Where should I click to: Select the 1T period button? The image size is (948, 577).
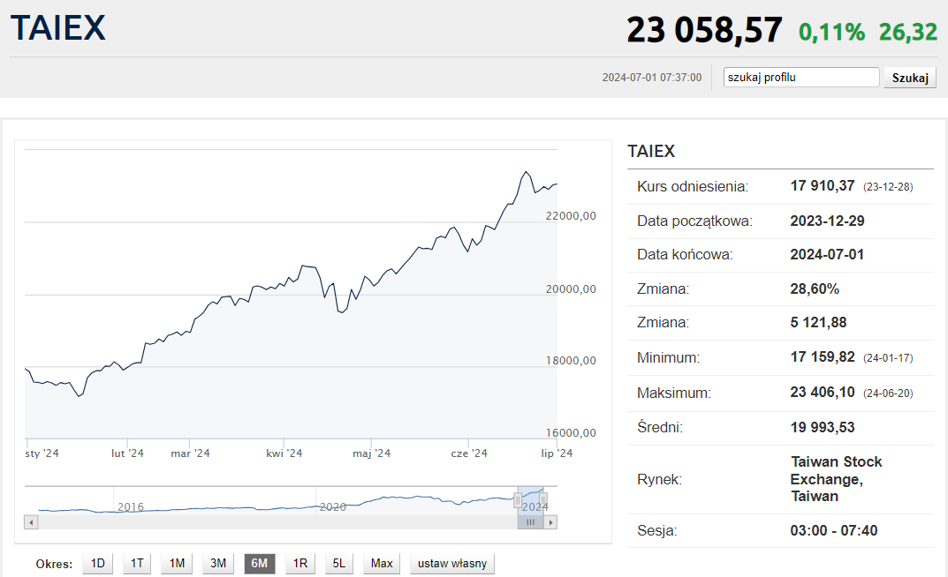(x=137, y=563)
